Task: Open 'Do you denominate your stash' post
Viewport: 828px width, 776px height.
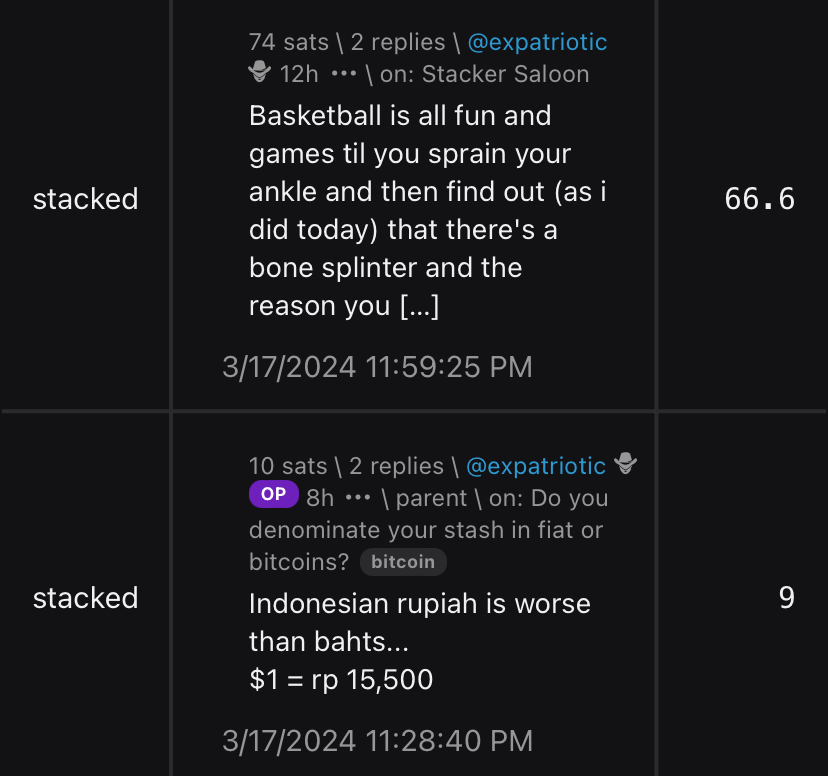Action: point(427,530)
